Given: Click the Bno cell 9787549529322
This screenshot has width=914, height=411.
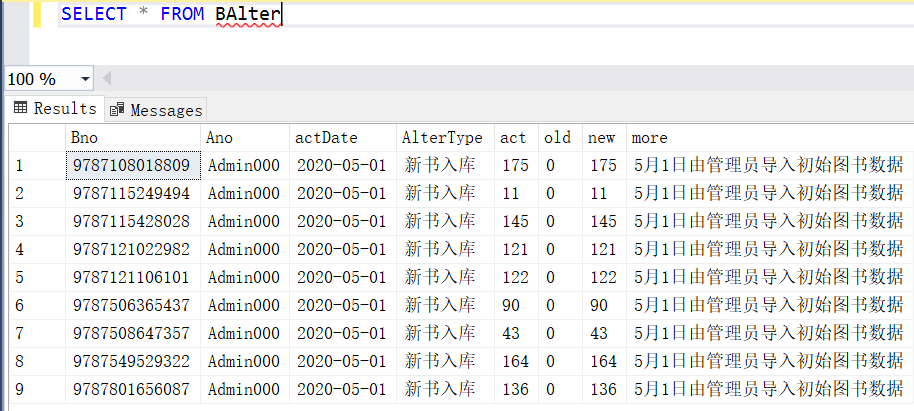Looking at the screenshot, I should coord(132,361).
